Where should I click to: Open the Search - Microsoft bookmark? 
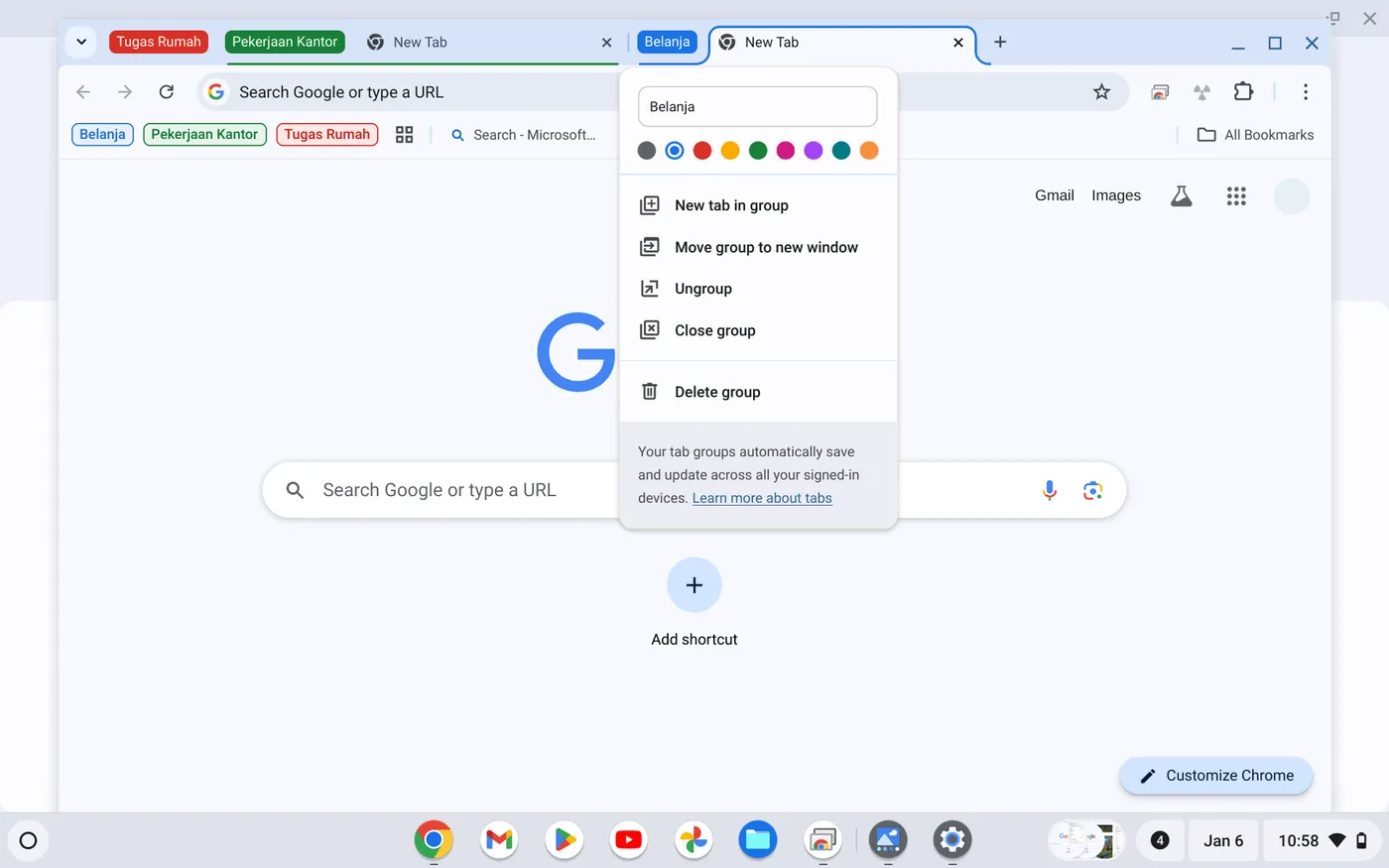pyautogui.click(x=523, y=135)
